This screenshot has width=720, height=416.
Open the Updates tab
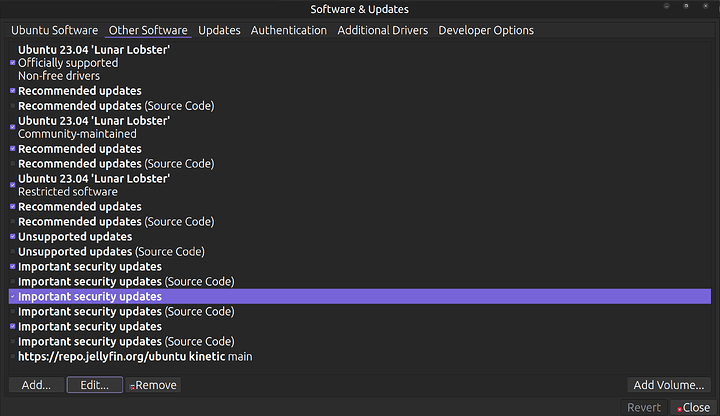pyautogui.click(x=219, y=30)
